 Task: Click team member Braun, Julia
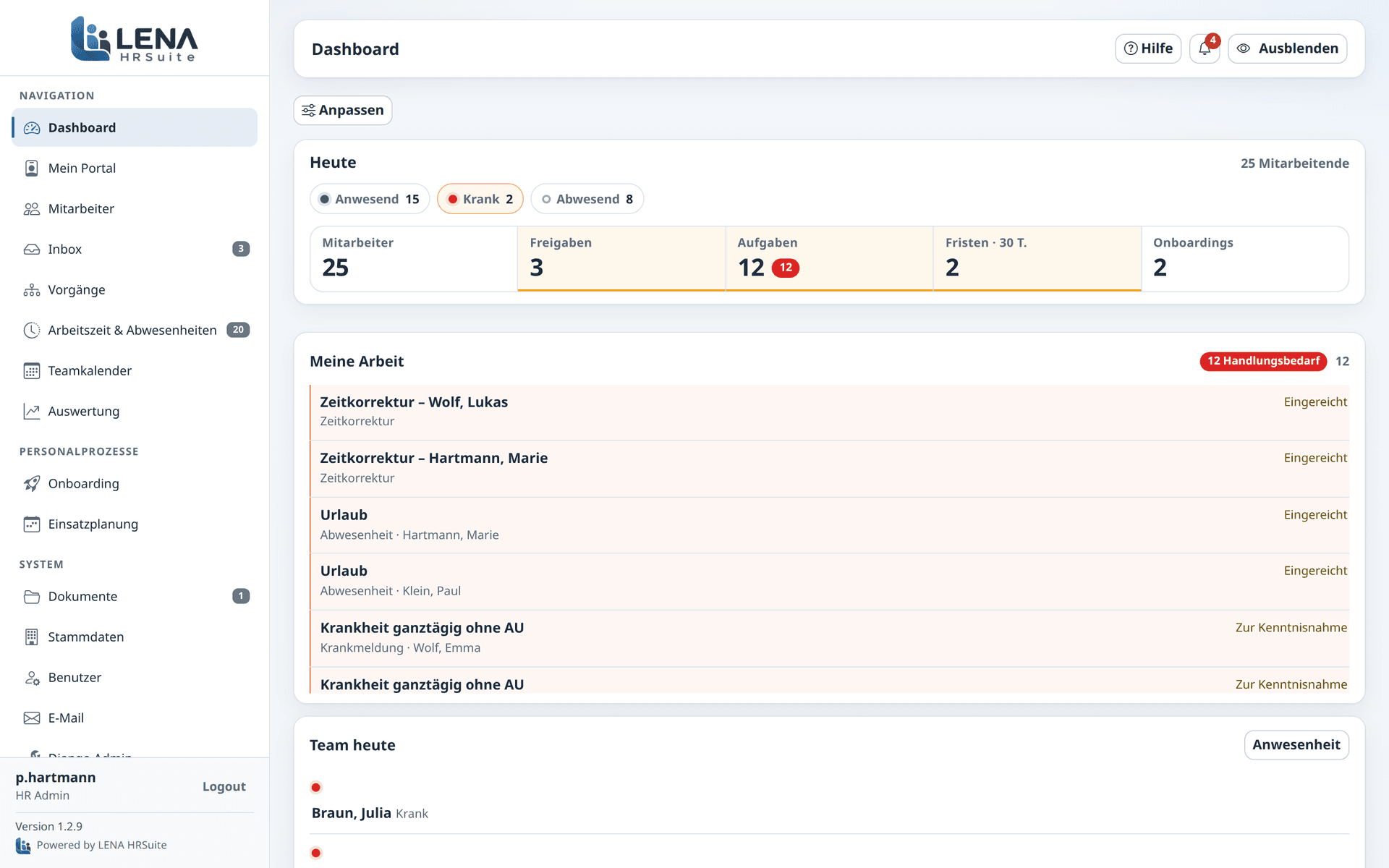352,813
